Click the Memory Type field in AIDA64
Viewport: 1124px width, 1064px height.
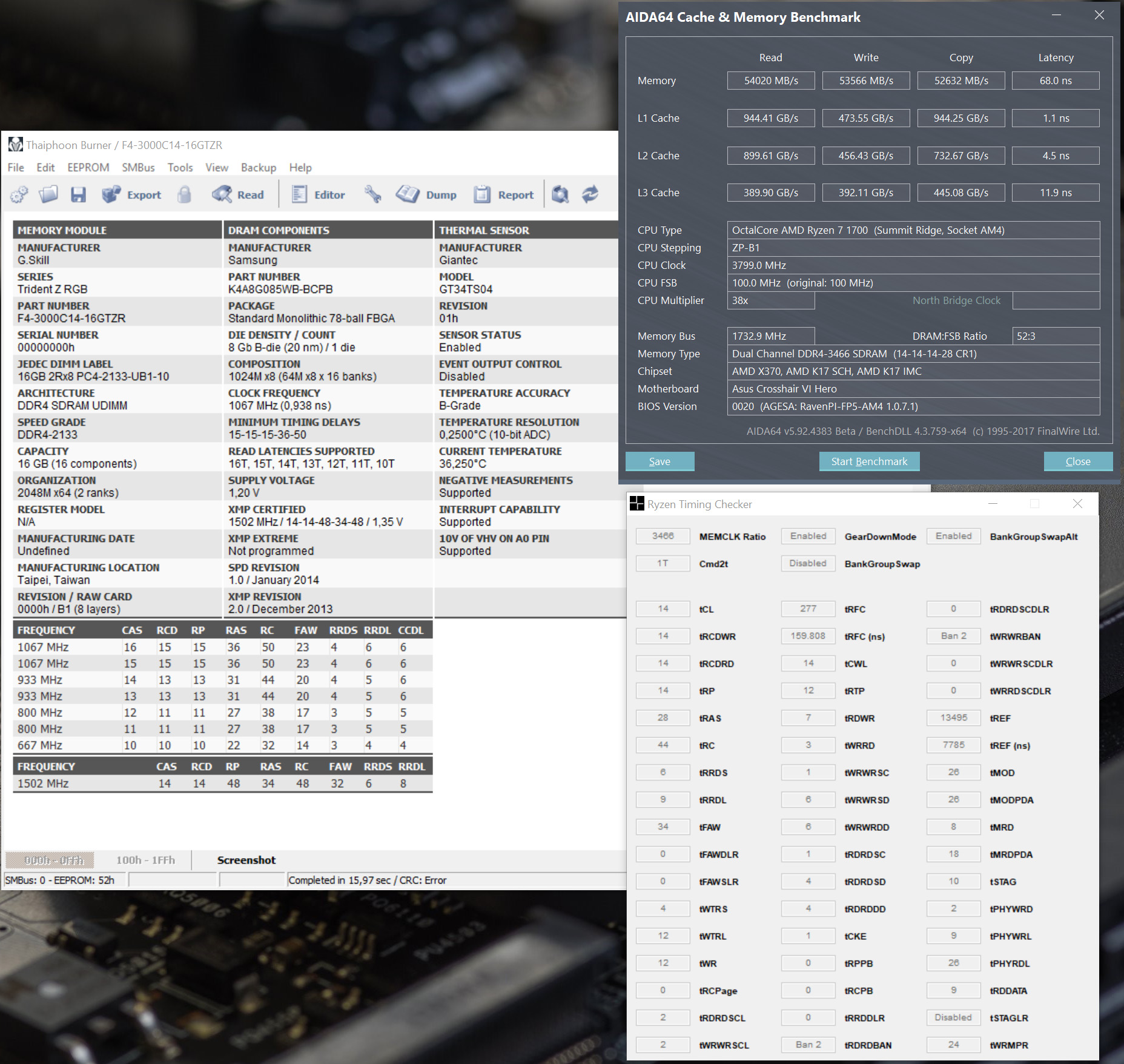(x=913, y=354)
